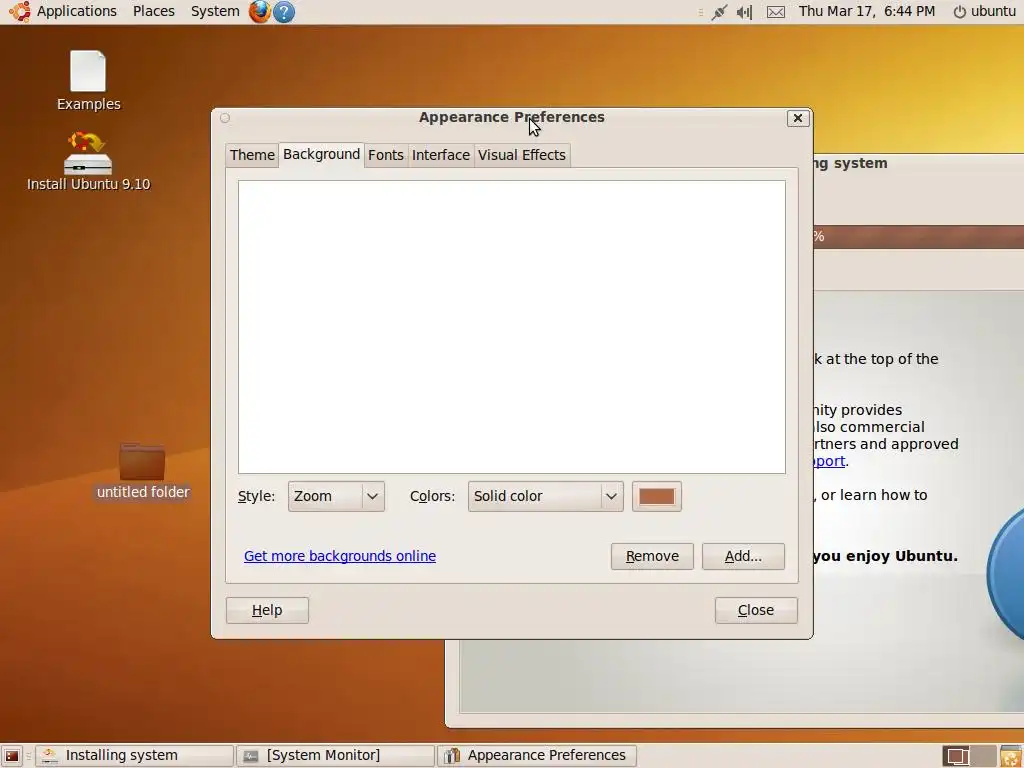Click the Add... button

(743, 556)
